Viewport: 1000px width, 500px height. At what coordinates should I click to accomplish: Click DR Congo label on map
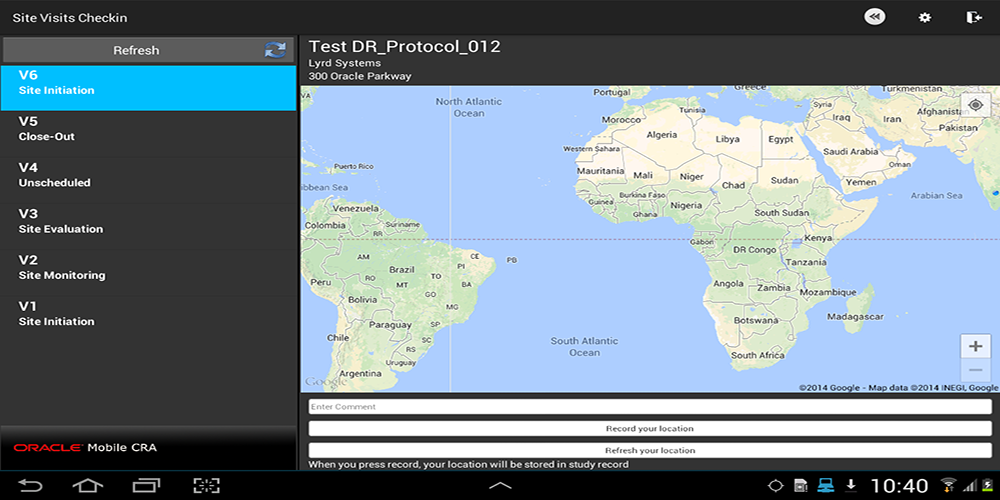point(754,250)
